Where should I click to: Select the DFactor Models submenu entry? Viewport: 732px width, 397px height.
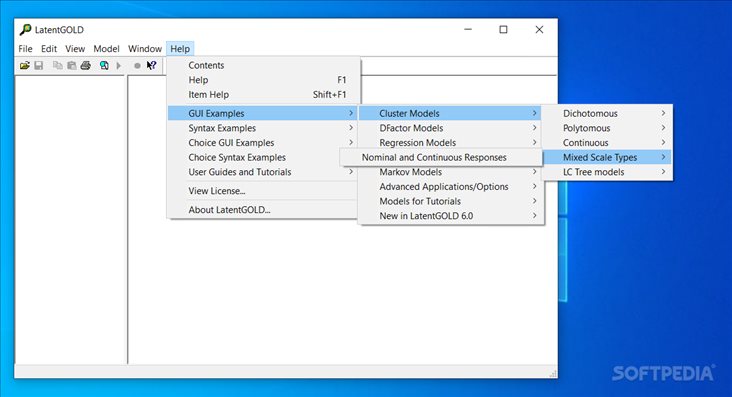(451, 128)
